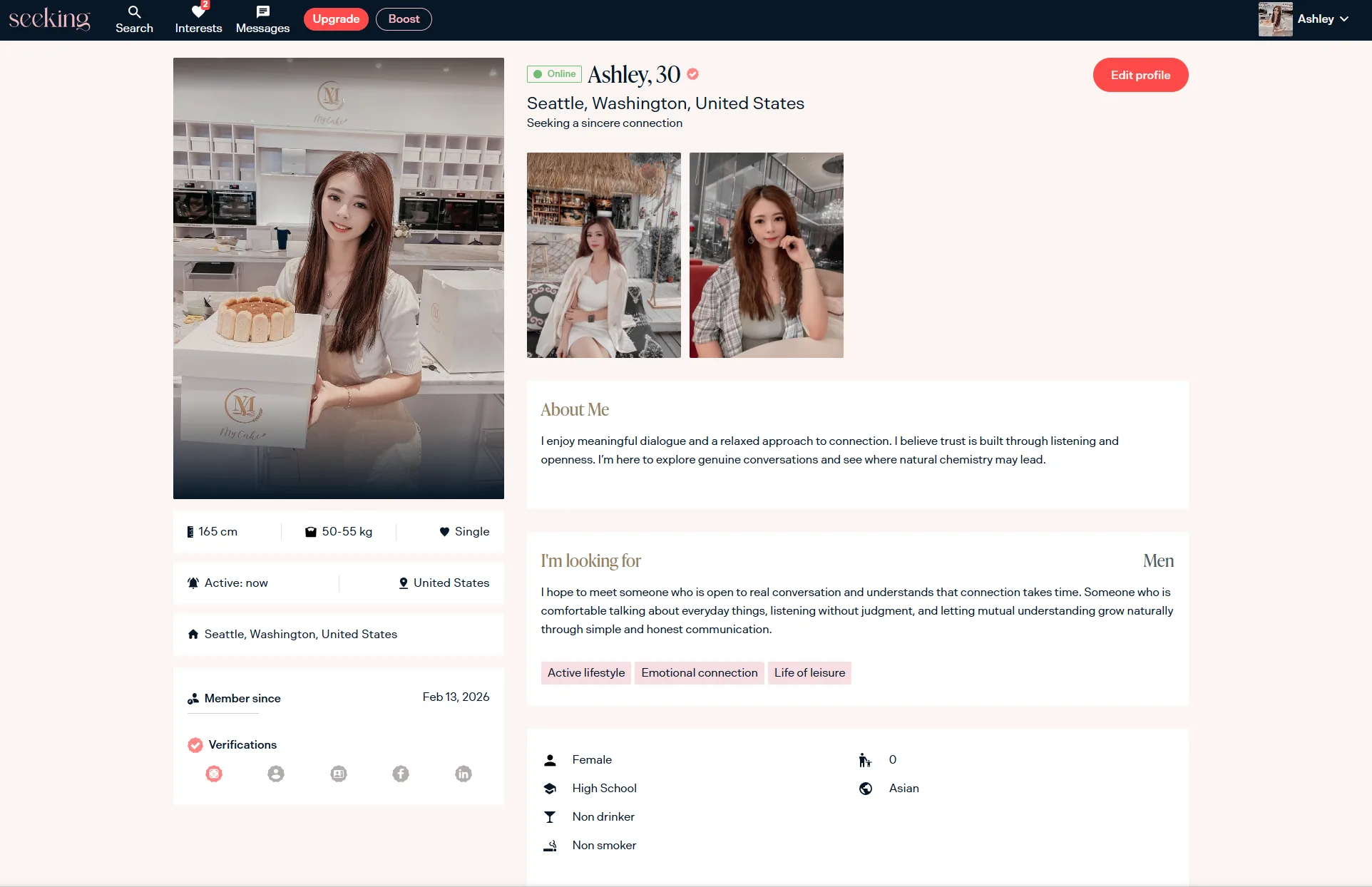Click the Boost button
This screenshot has width=1372, height=887.
(404, 19)
